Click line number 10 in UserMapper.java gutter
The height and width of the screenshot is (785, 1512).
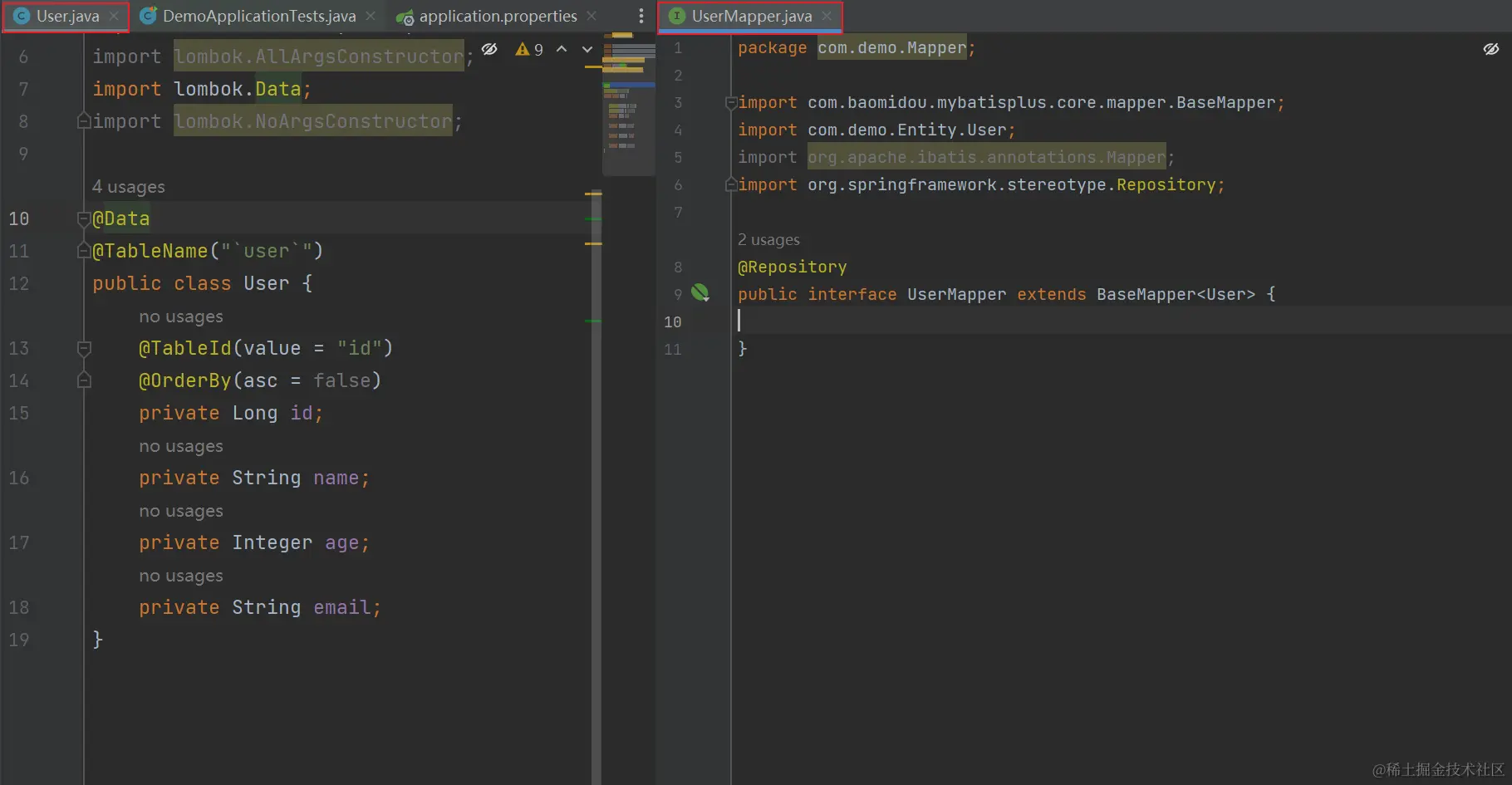(x=672, y=321)
